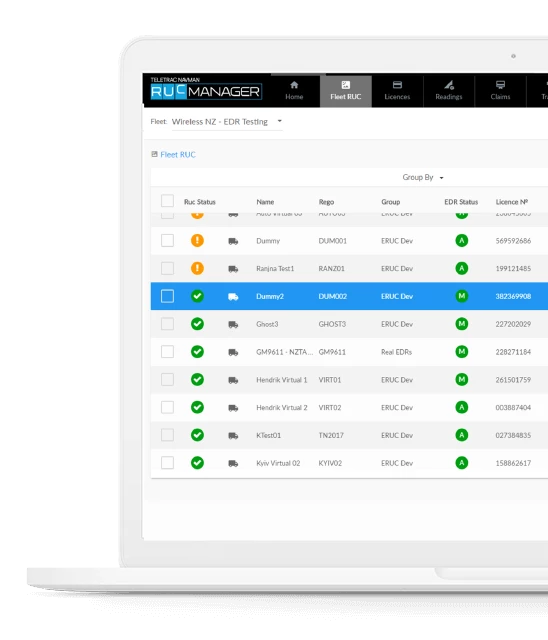Click the KTest01 truck icon

pos(233,436)
